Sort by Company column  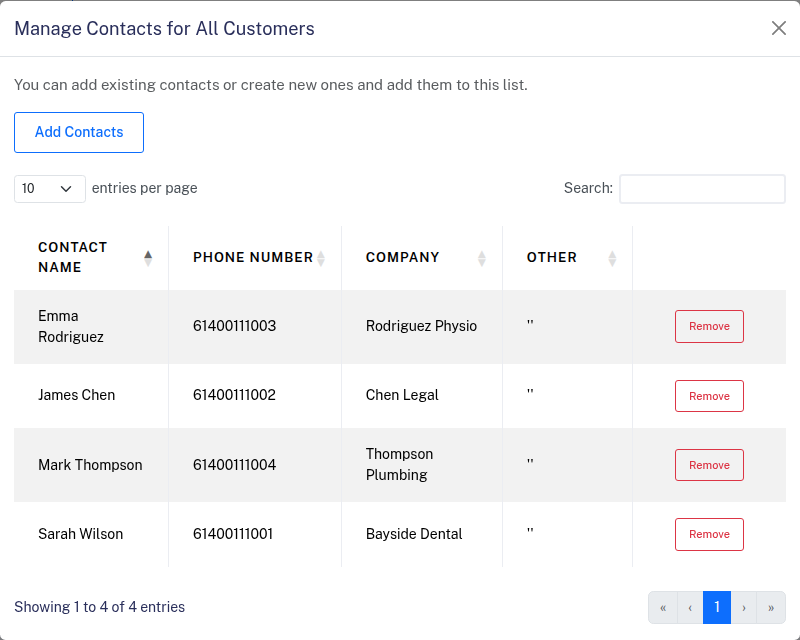(421, 257)
